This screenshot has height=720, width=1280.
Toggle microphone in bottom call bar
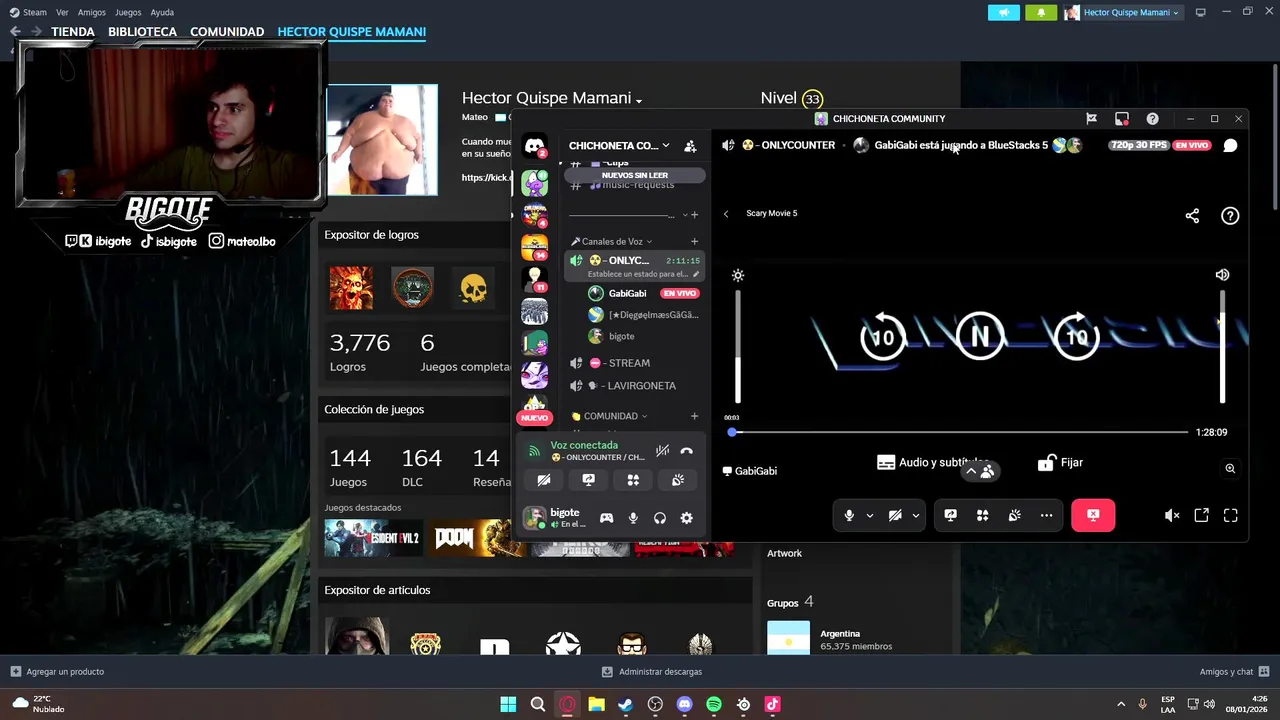849,515
